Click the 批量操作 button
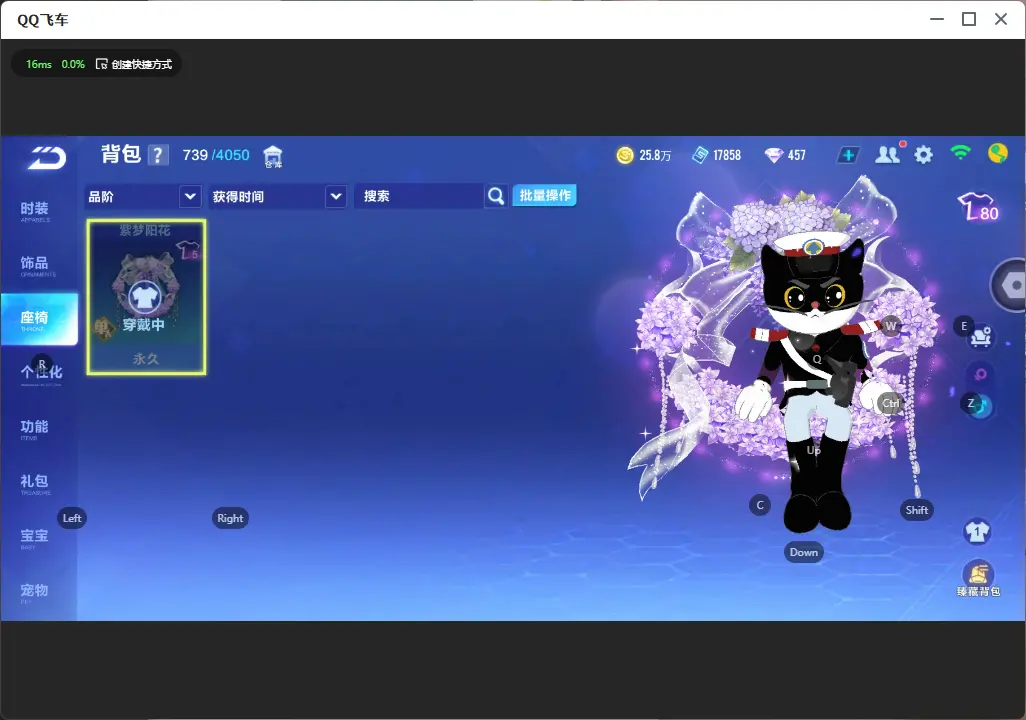 [544, 195]
